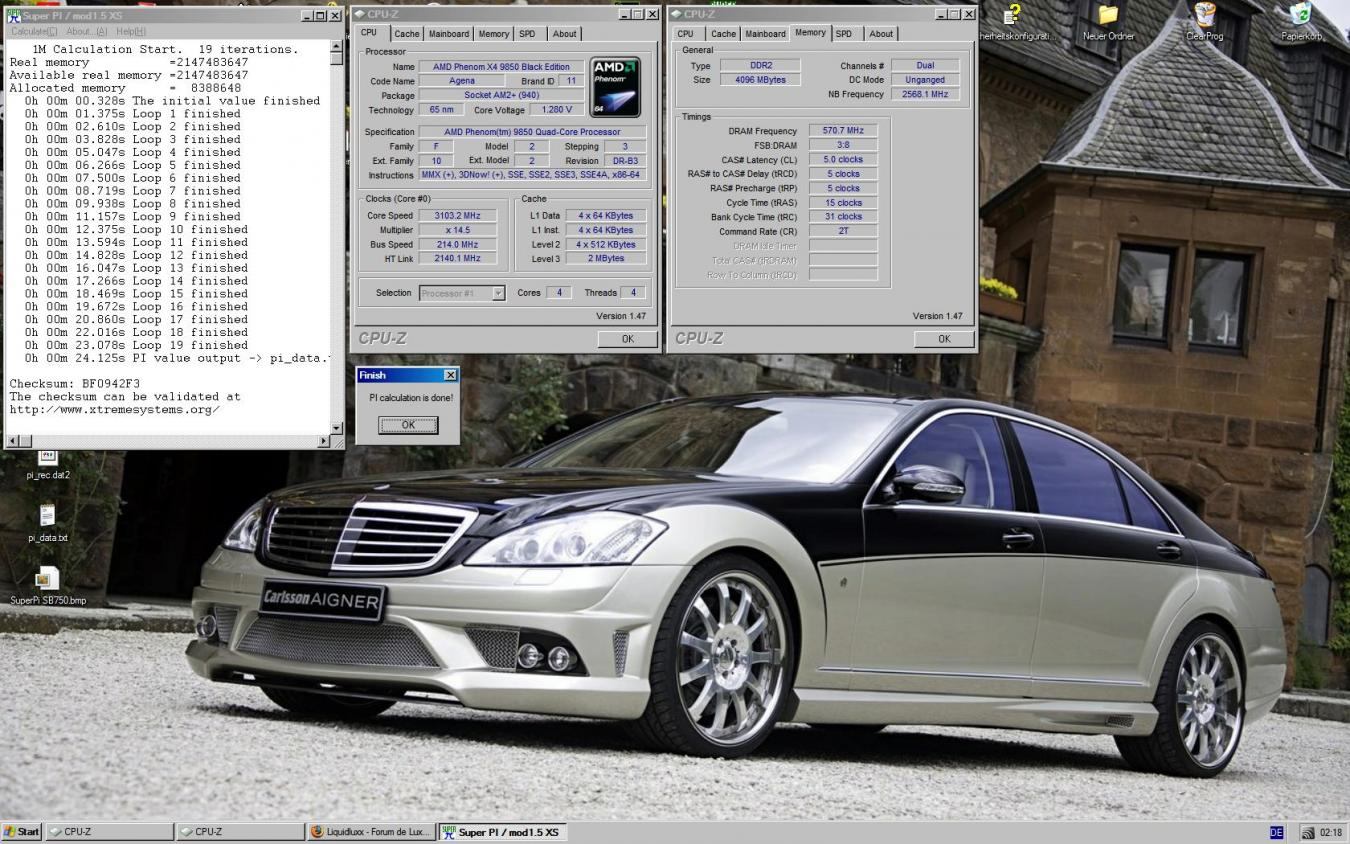
Task: Click the DRAM Frequency value '570.7 MHz'
Action: point(843,131)
